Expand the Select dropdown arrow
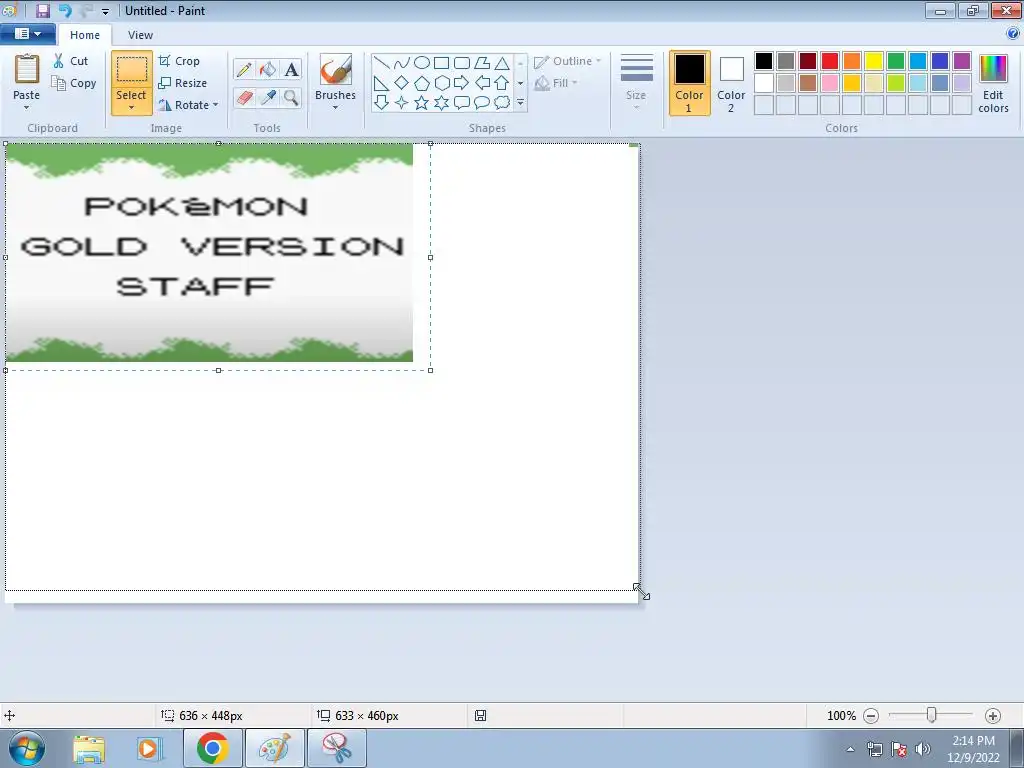 click(x=131, y=108)
